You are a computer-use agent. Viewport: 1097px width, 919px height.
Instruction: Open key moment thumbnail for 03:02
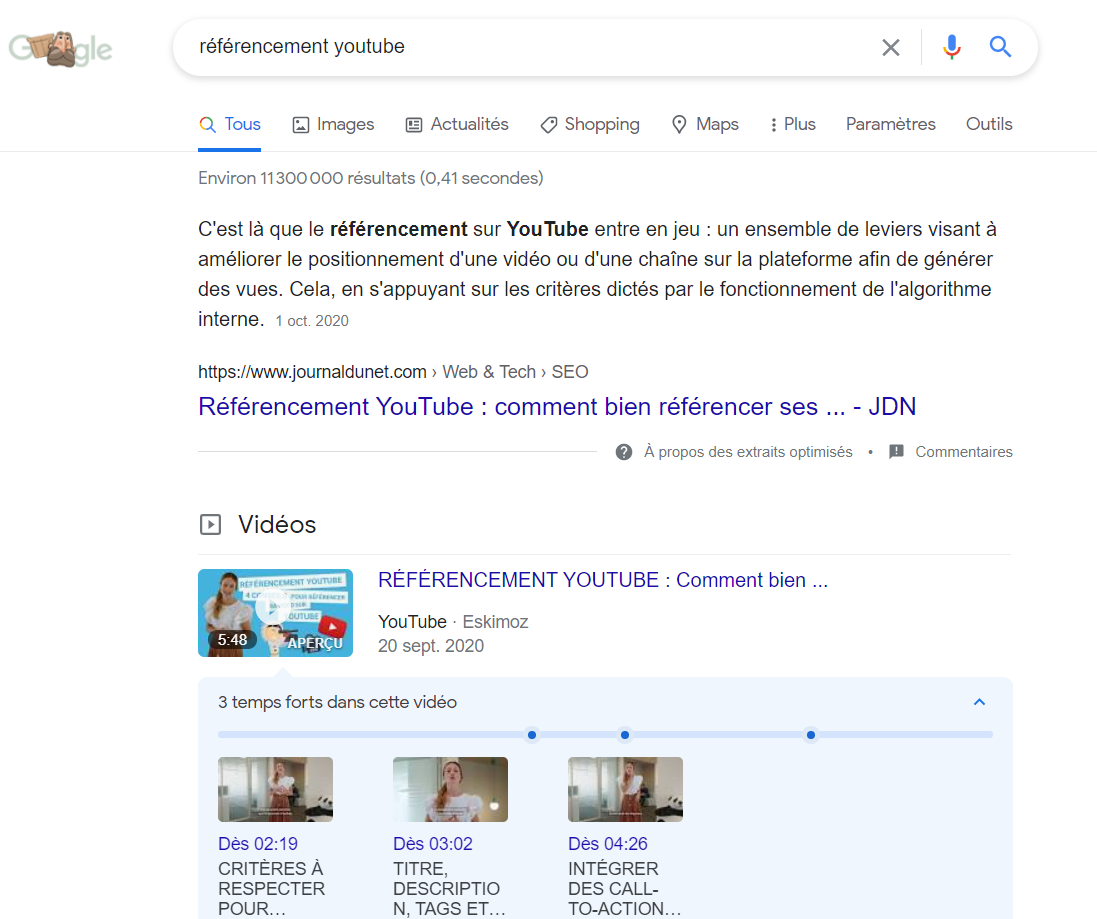(451, 789)
